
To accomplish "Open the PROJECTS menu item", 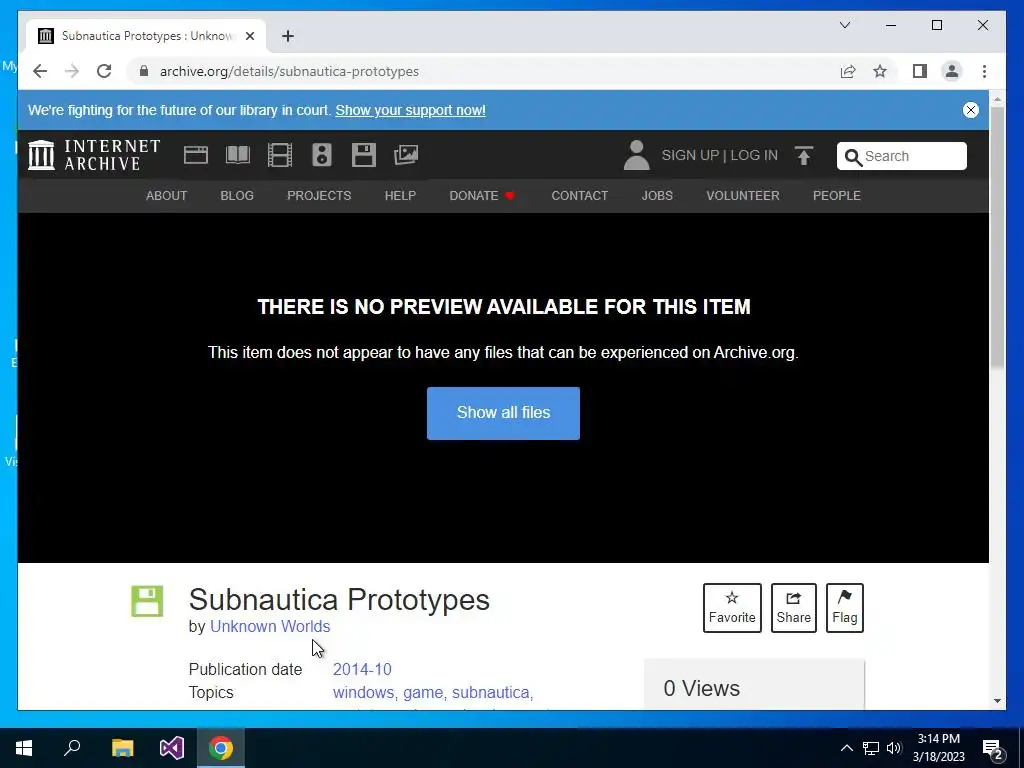I will pos(319,196).
